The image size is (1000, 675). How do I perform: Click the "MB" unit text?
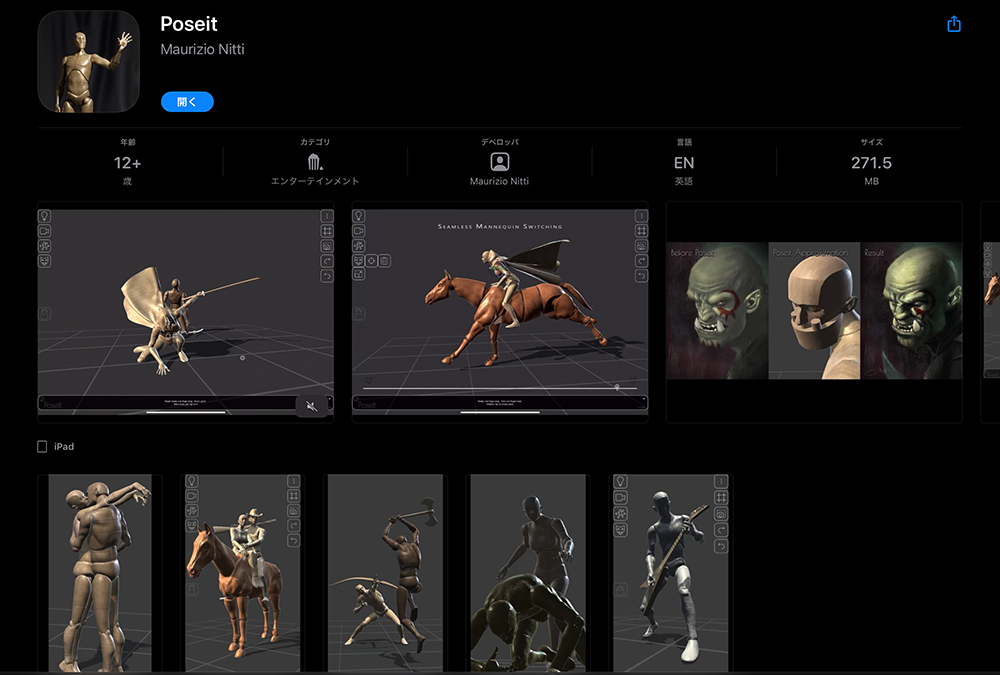click(x=871, y=181)
